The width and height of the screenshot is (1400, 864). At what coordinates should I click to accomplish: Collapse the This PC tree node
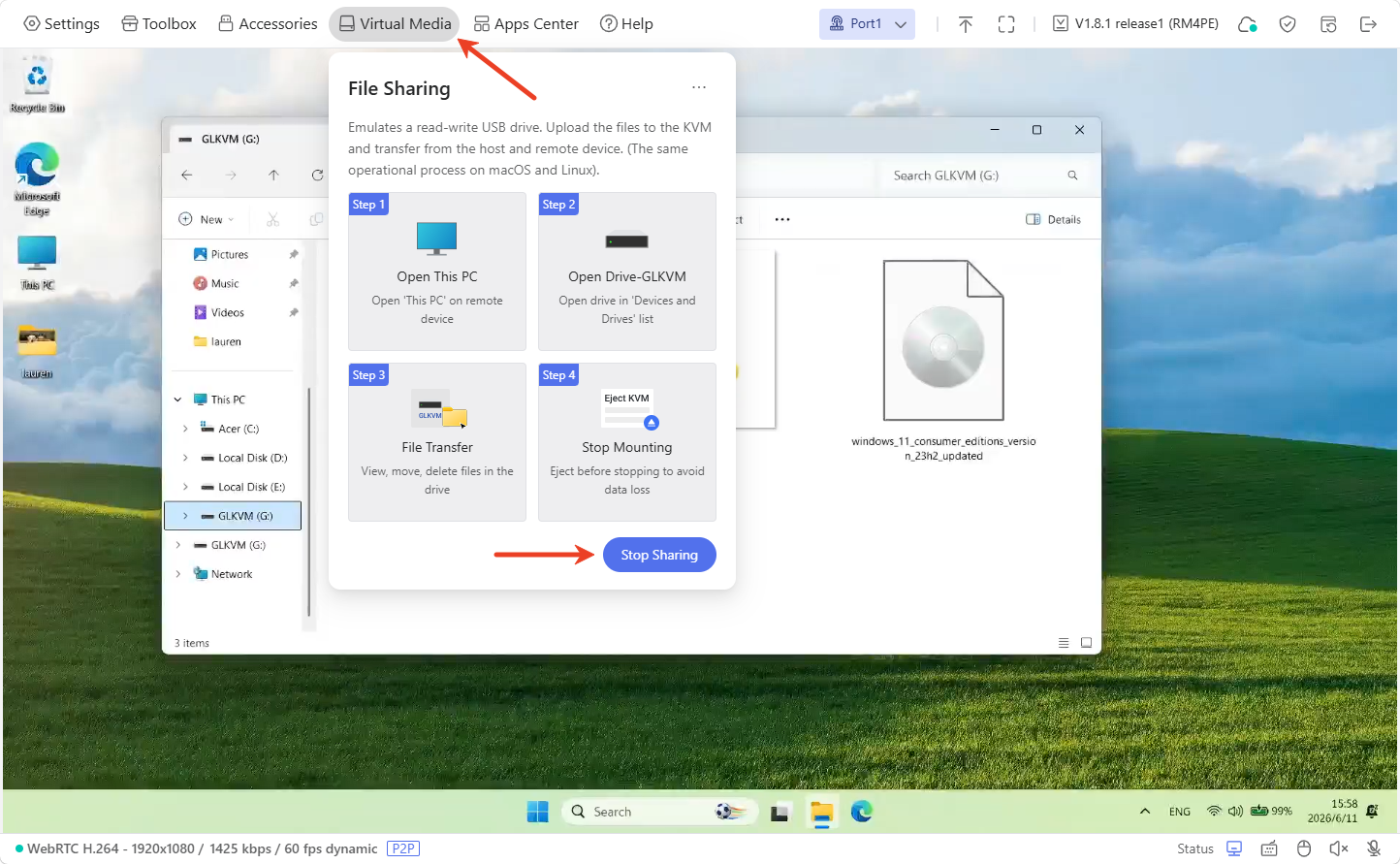(178, 400)
